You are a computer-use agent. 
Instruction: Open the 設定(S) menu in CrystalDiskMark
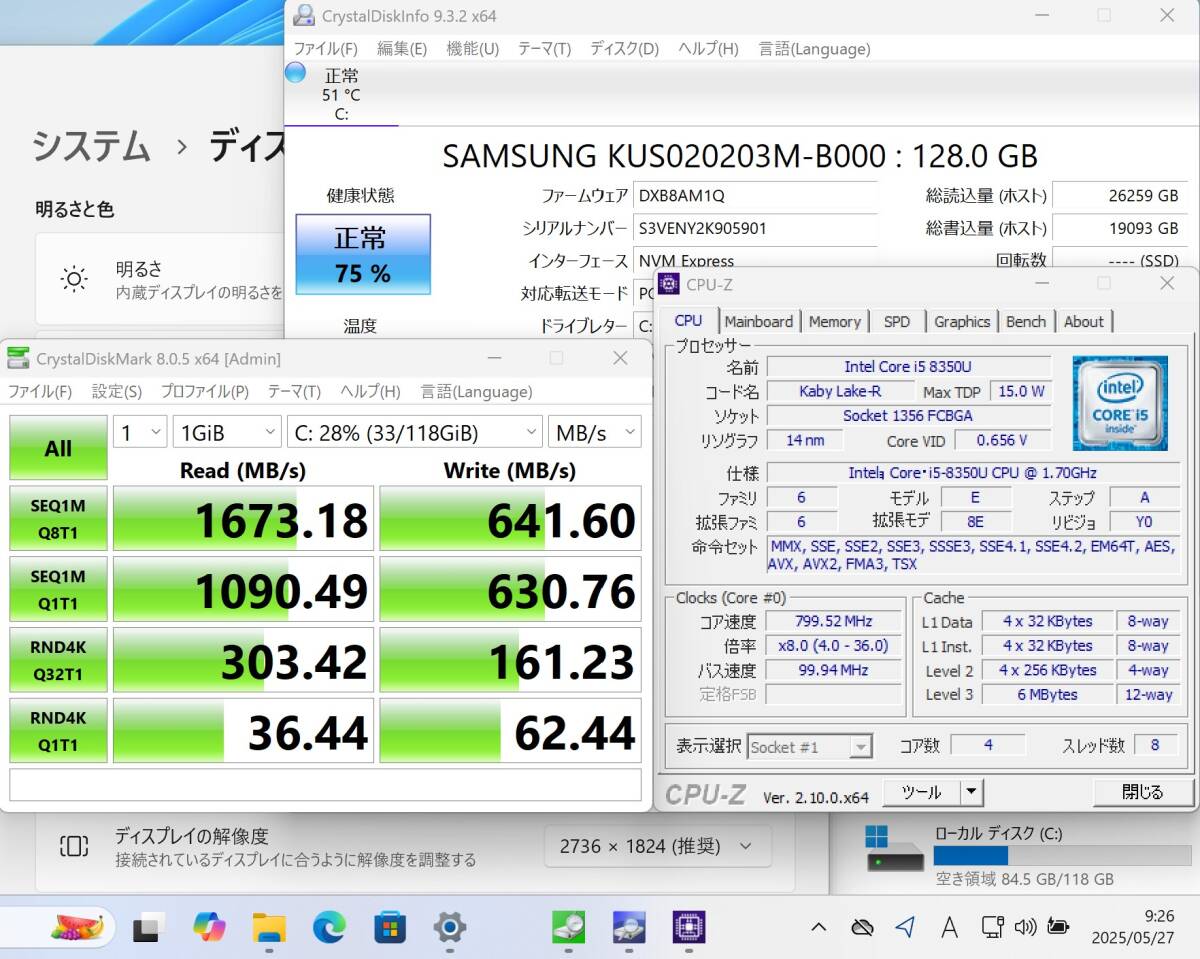click(117, 392)
